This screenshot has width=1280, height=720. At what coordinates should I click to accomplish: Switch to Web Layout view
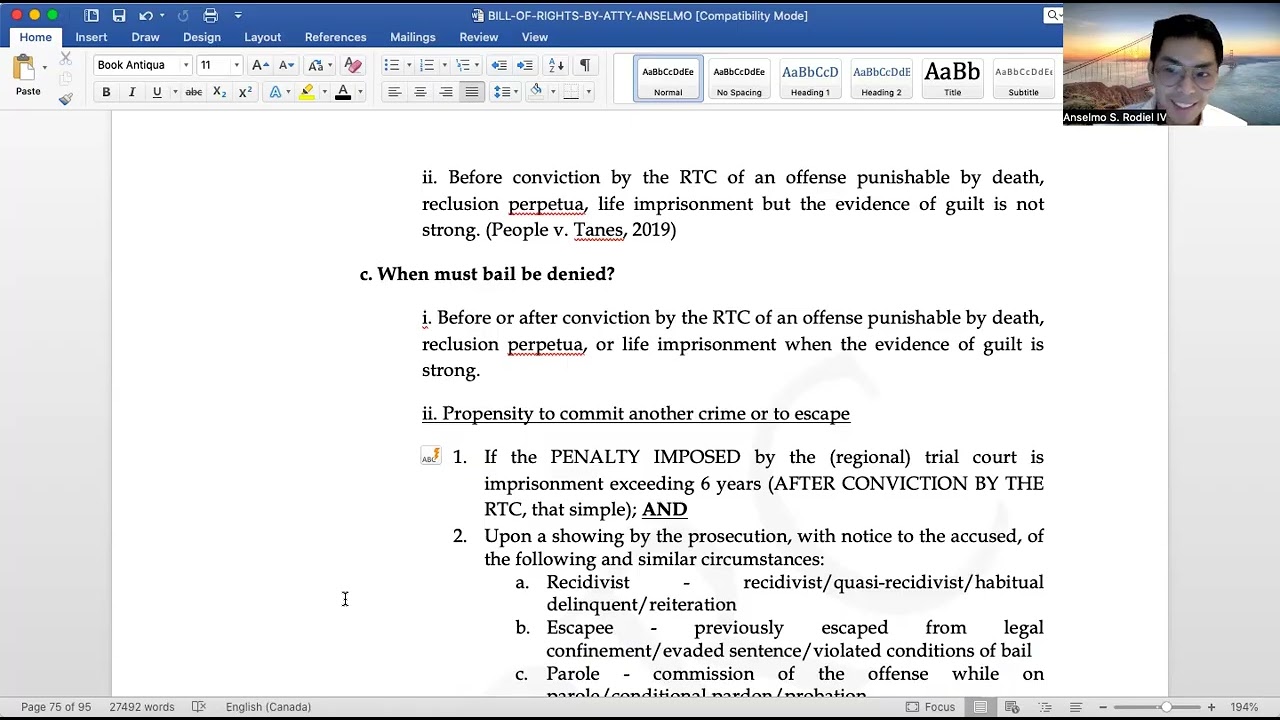pyautogui.click(x=1012, y=707)
